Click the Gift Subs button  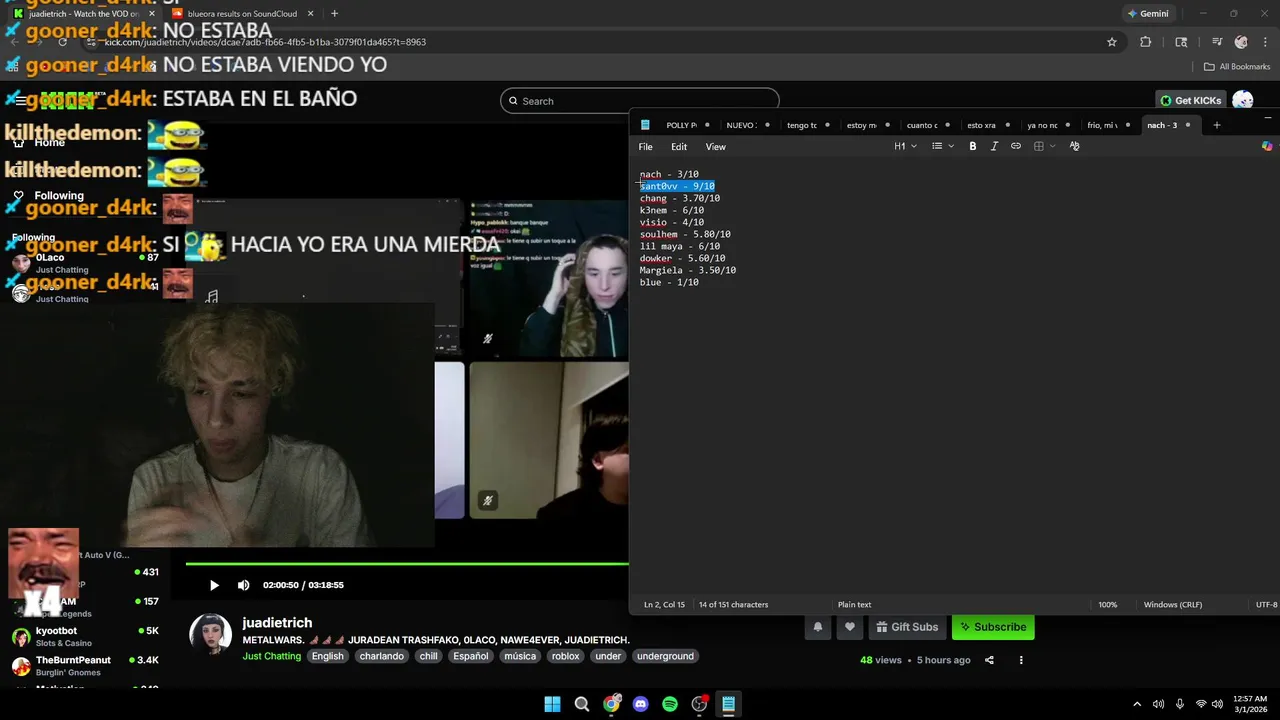pos(907,627)
